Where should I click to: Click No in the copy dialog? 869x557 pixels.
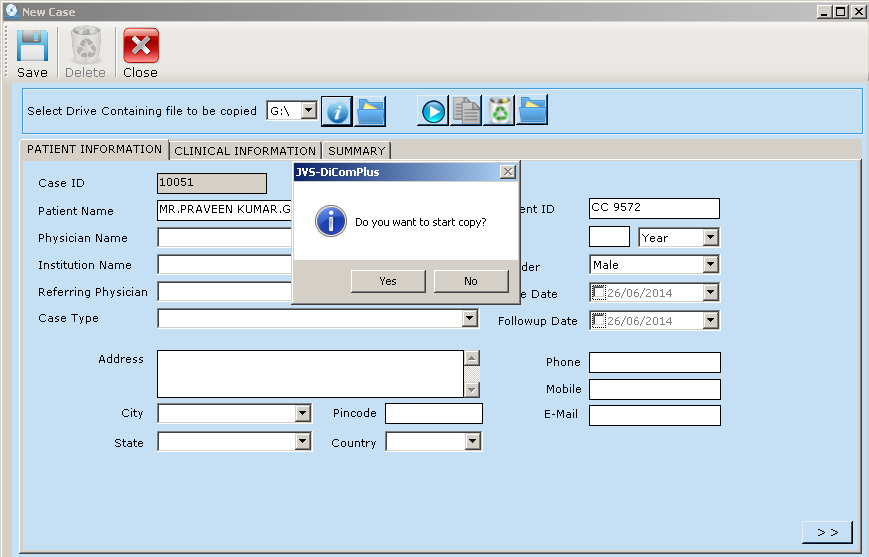tap(471, 281)
